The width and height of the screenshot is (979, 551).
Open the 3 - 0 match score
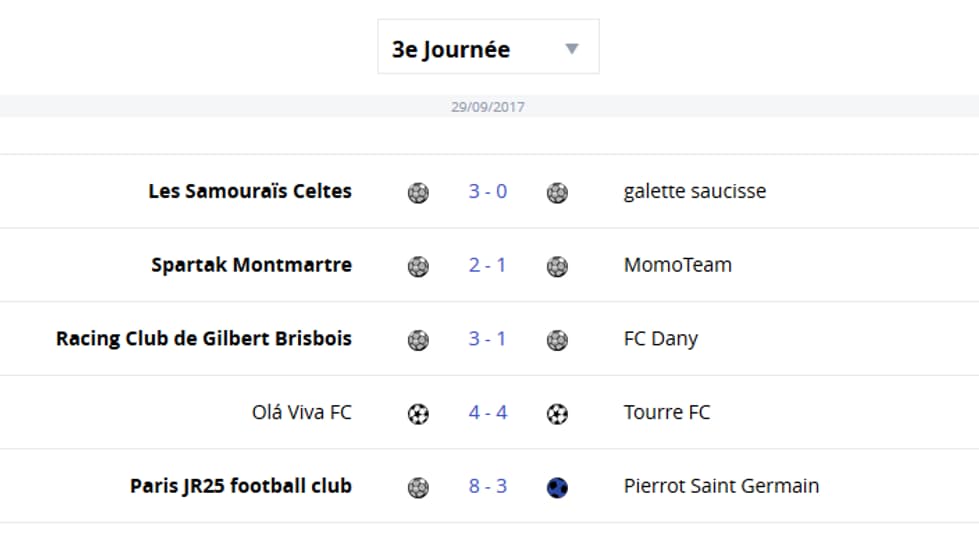[488, 191]
